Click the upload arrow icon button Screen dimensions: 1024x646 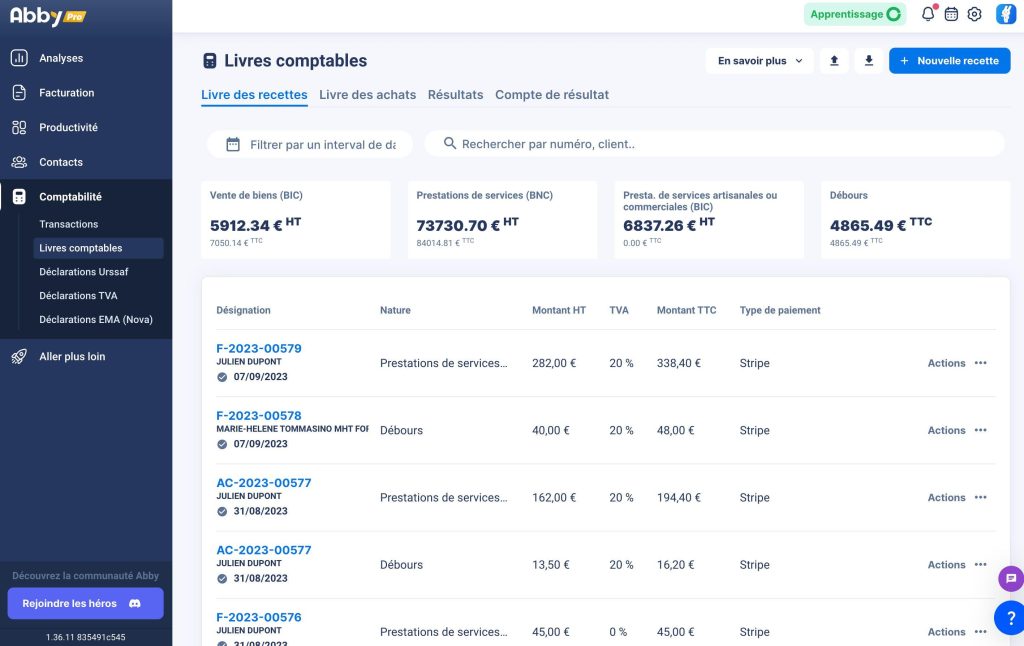pos(834,61)
